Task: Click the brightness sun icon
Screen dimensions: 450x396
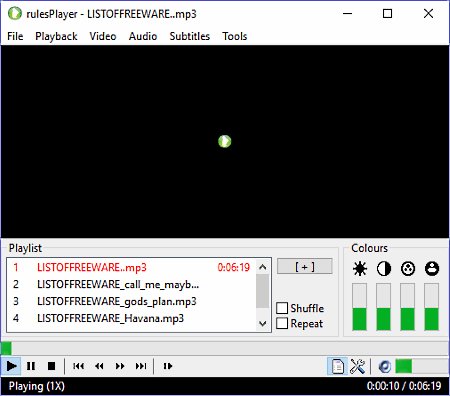Action: point(360,269)
